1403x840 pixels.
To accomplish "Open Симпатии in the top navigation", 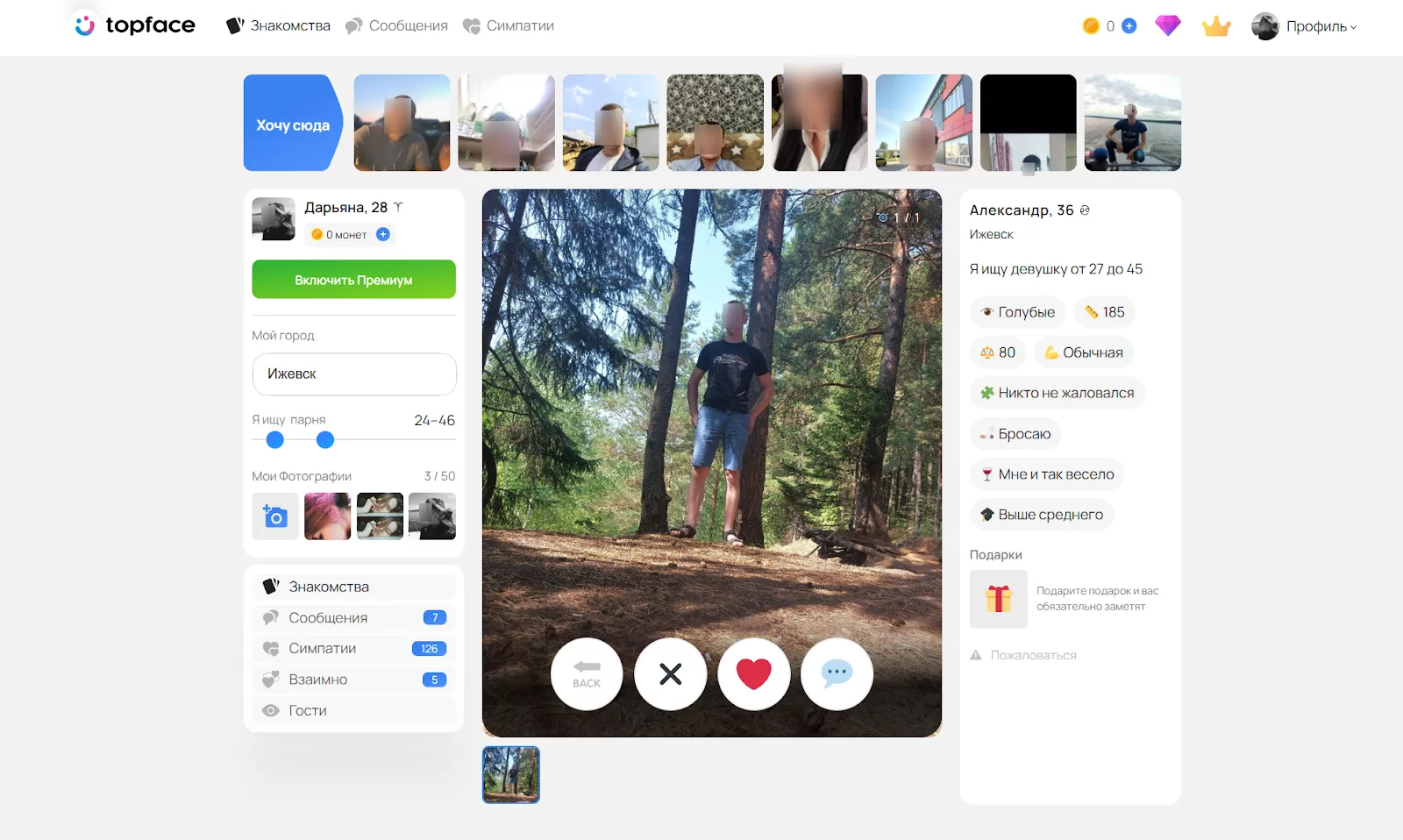I will 509,26.
